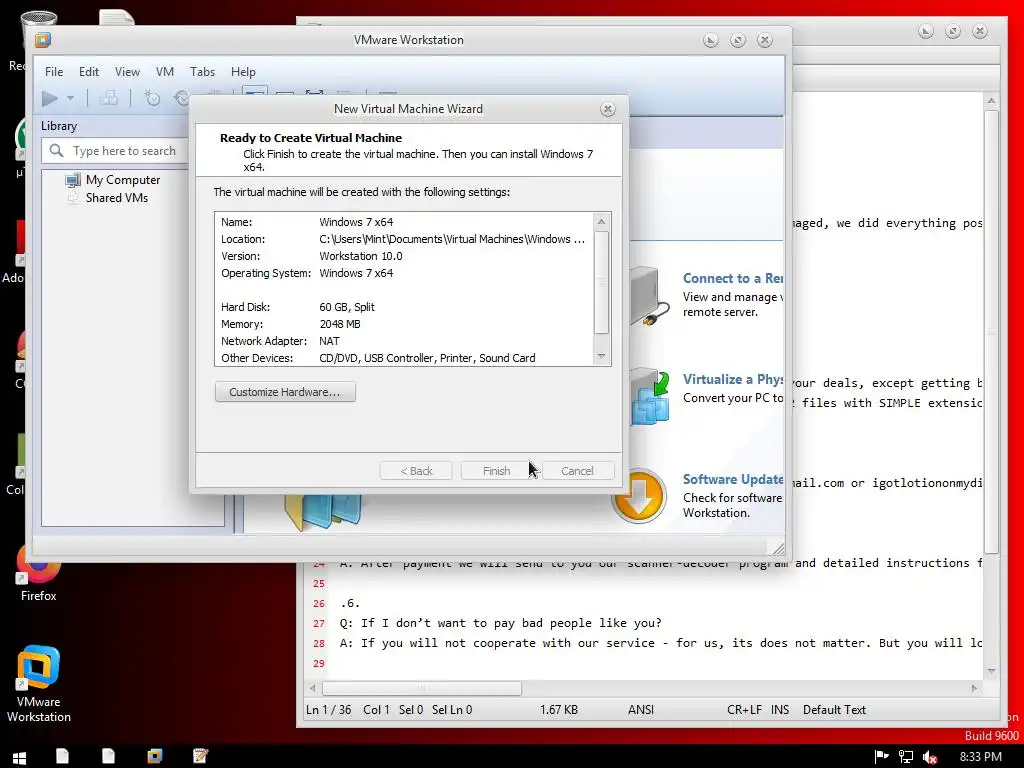Click the Location path value in settings
Viewport: 1024px width, 768px height.
coord(452,239)
